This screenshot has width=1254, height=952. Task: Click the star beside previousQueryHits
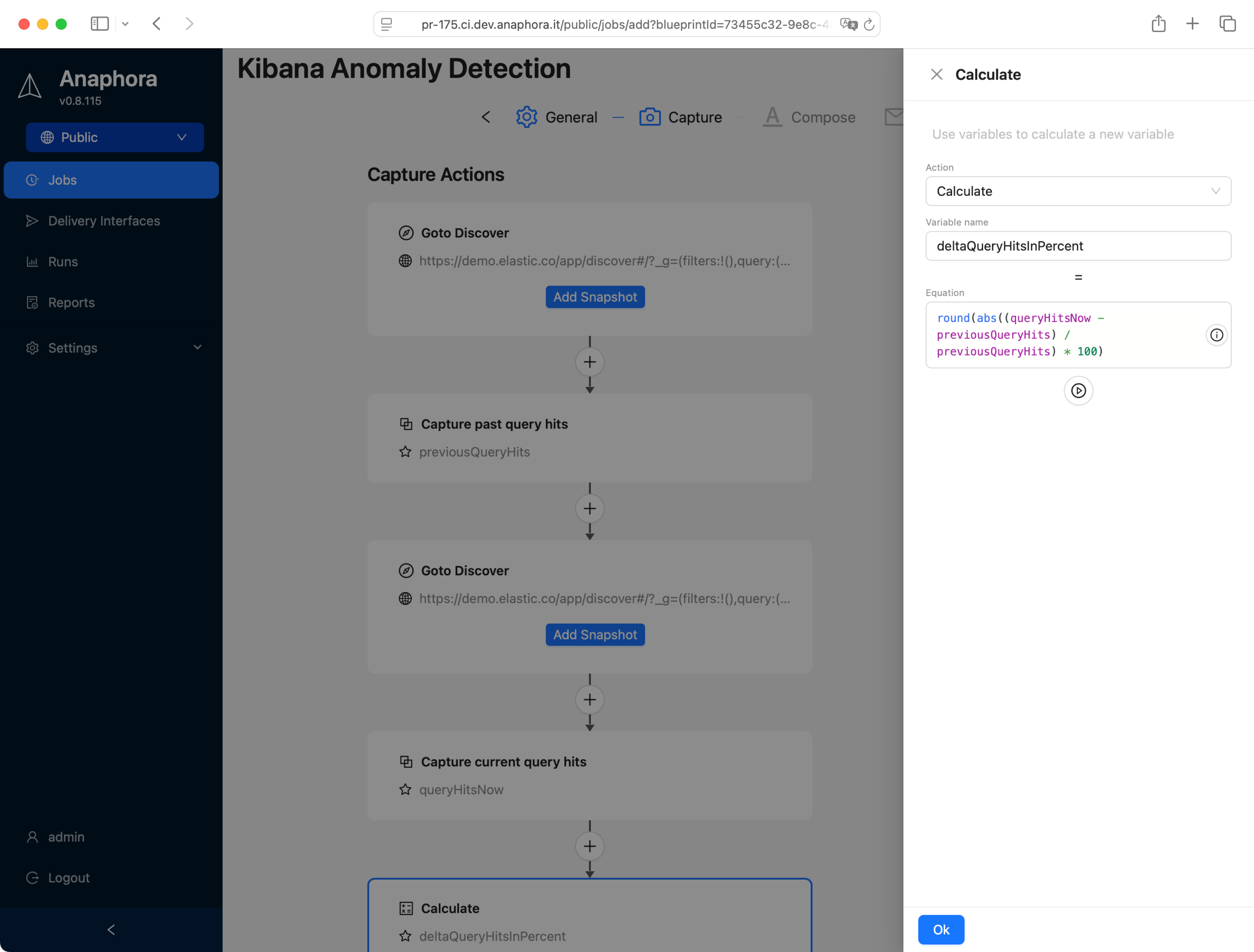coord(405,451)
